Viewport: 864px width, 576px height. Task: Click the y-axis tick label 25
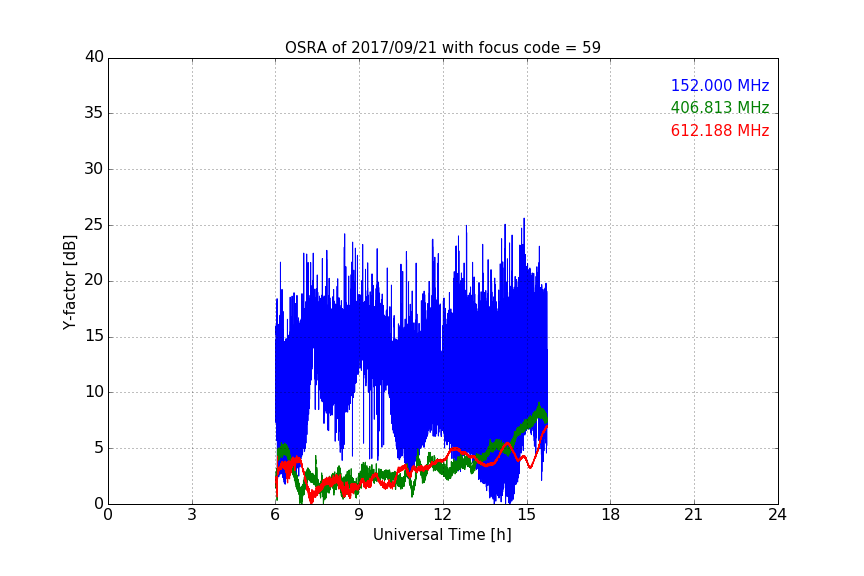[94, 225]
